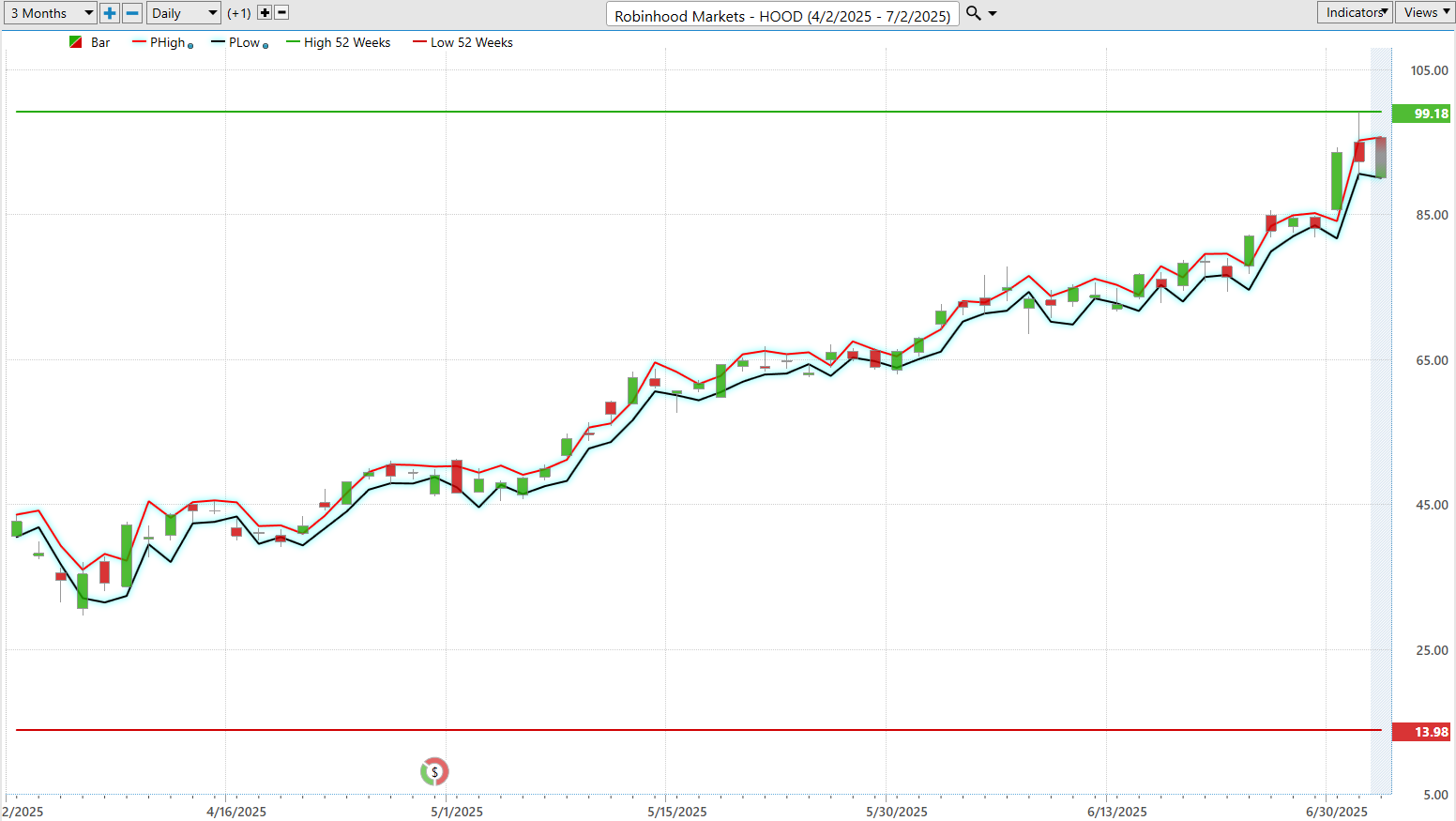Click the 6/13/2025 date axis label
The image size is (1456, 821).
click(1117, 812)
